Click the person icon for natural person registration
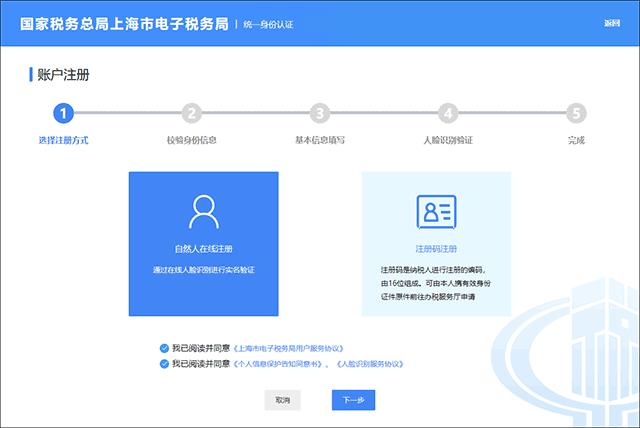This screenshot has width=640, height=428. tap(203, 211)
